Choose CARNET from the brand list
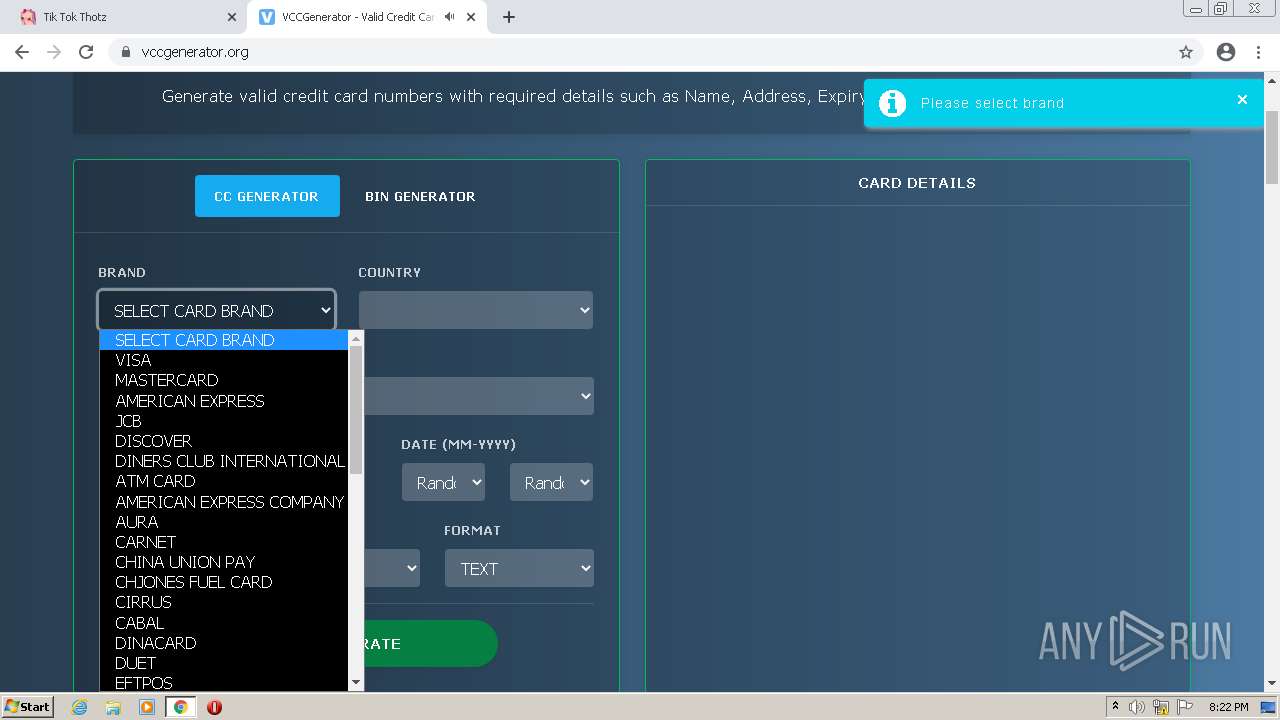The width and height of the screenshot is (1280, 720). (x=224, y=542)
